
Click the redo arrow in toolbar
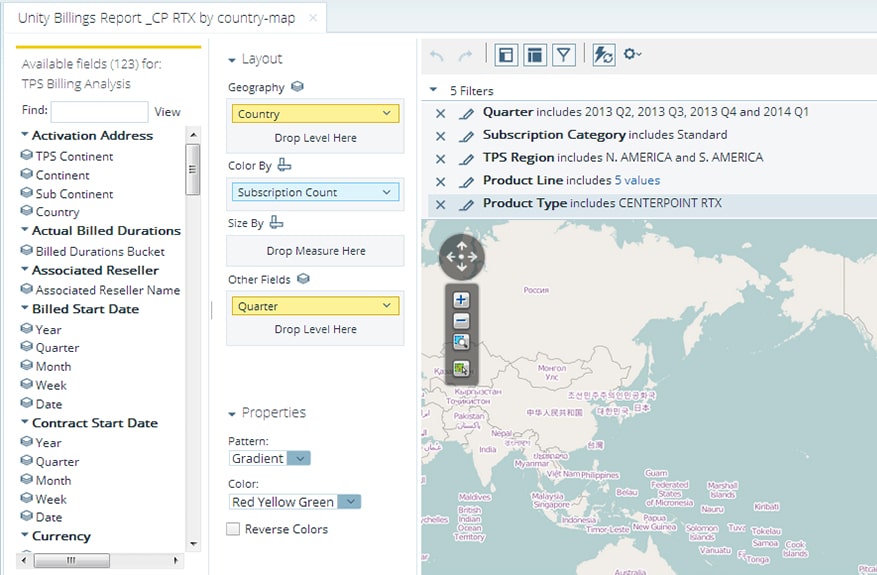465,55
